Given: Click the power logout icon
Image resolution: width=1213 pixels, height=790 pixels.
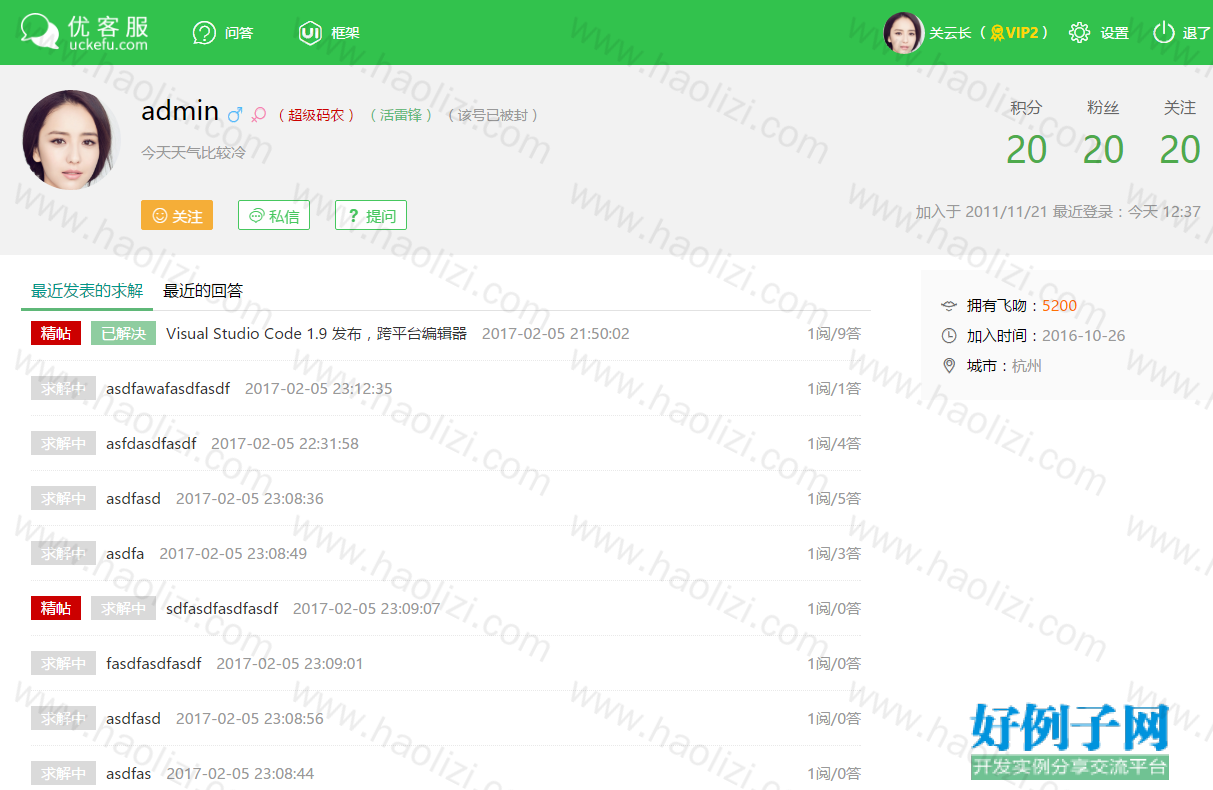Looking at the screenshot, I should point(1163,33).
